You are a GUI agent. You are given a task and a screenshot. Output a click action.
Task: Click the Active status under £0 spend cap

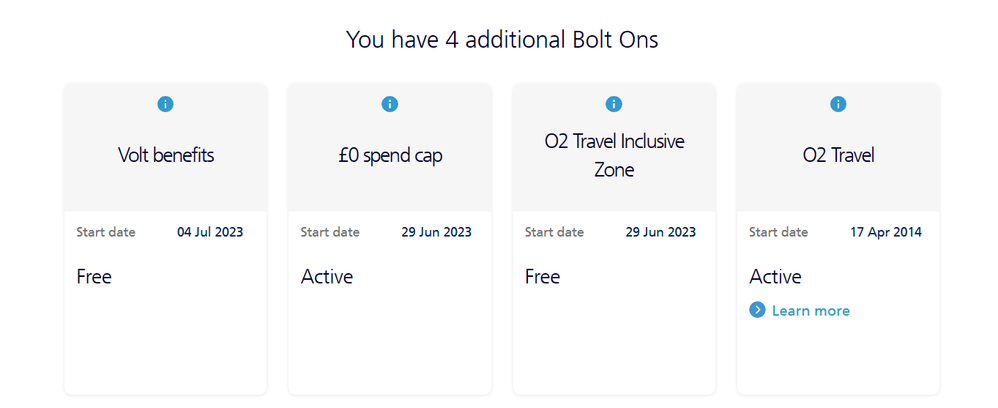point(327,276)
